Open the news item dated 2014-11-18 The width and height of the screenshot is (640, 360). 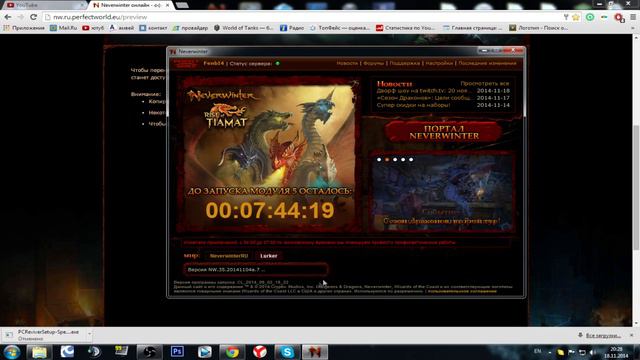443,91
